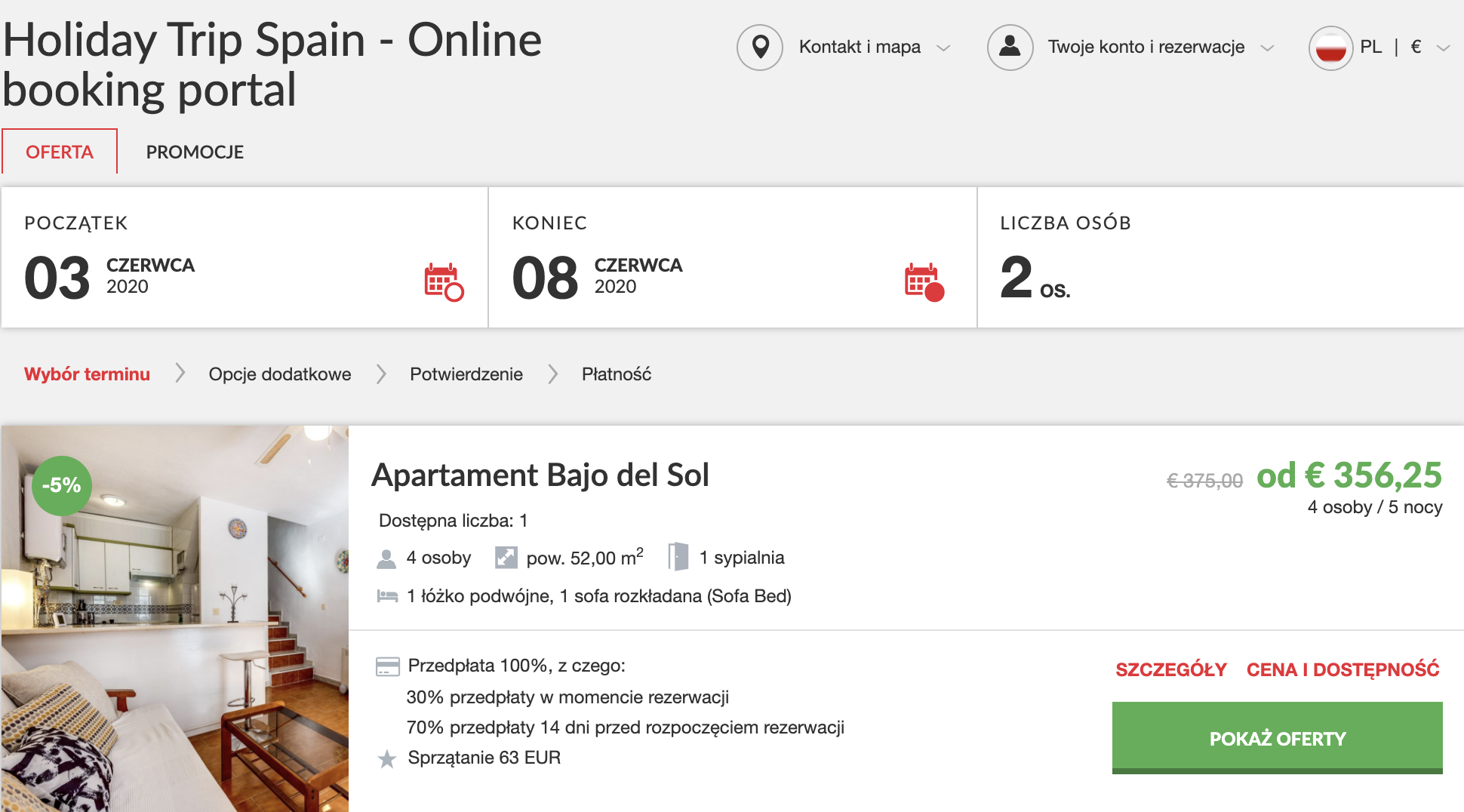The width and height of the screenshot is (1464, 812).
Task: Select the account person icon
Action: coord(1010,47)
